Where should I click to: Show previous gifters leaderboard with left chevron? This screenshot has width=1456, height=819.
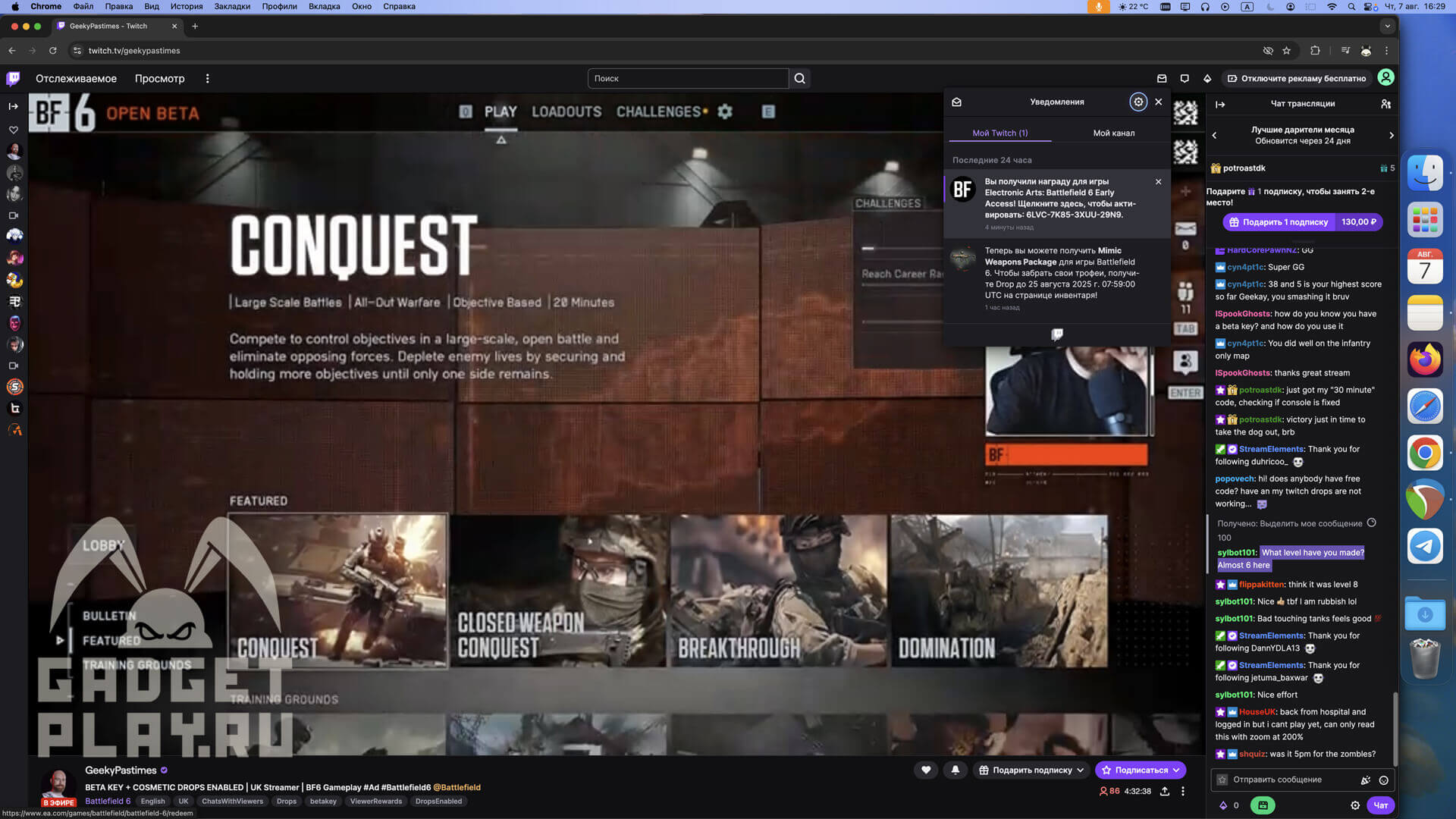pos(1214,135)
